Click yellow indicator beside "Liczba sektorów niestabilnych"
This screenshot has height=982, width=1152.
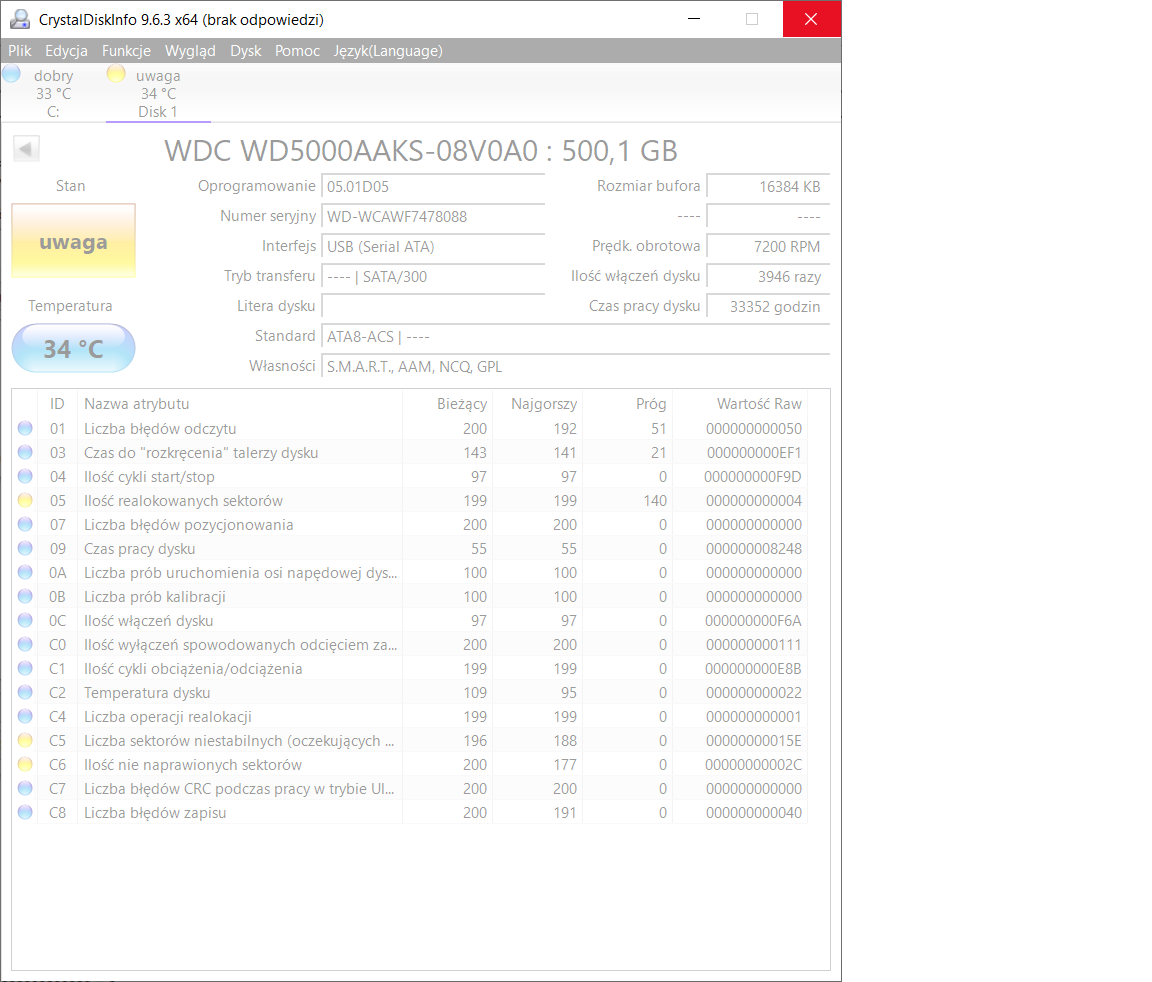(24, 740)
